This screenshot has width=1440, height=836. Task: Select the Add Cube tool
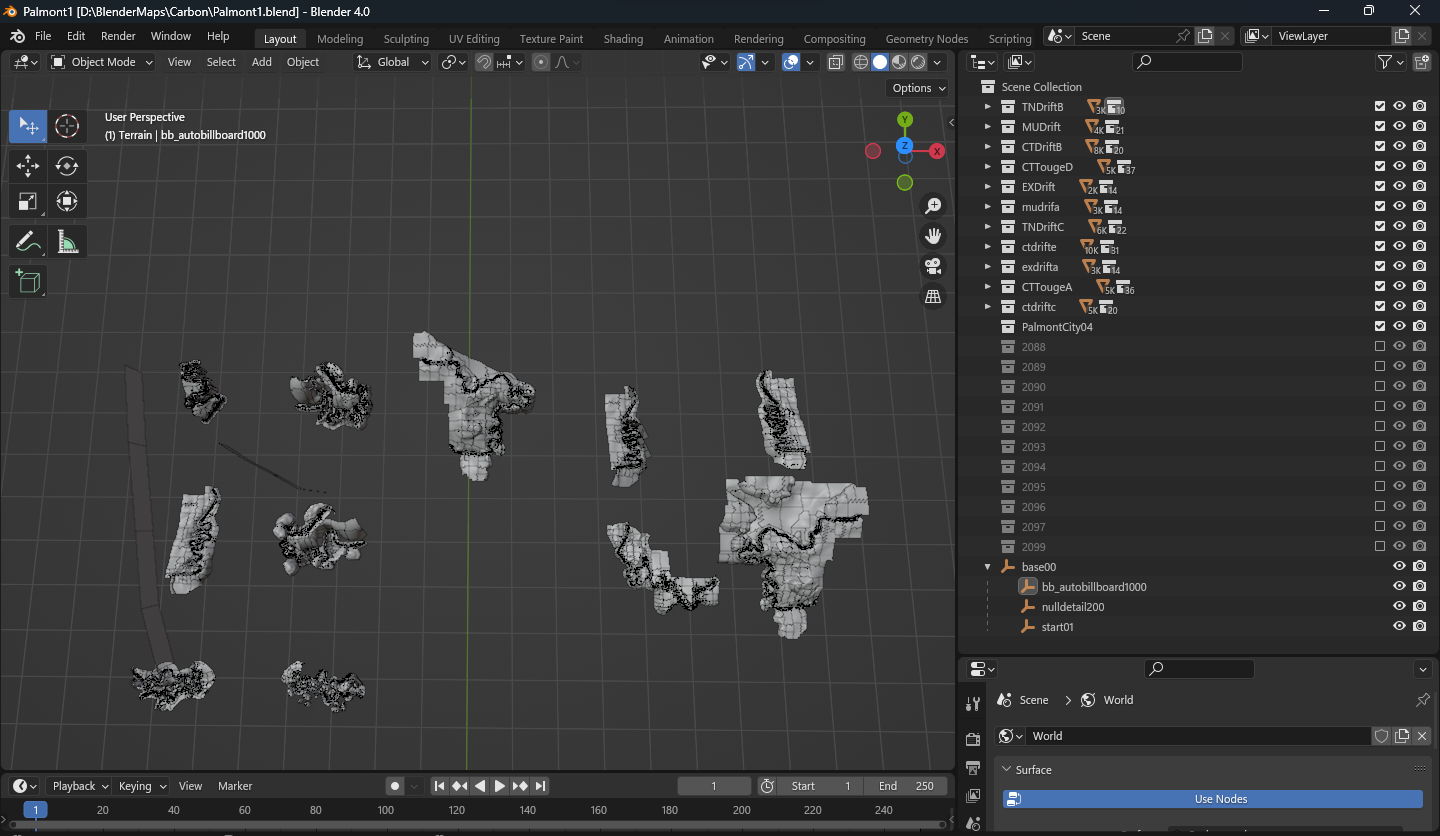[x=28, y=281]
